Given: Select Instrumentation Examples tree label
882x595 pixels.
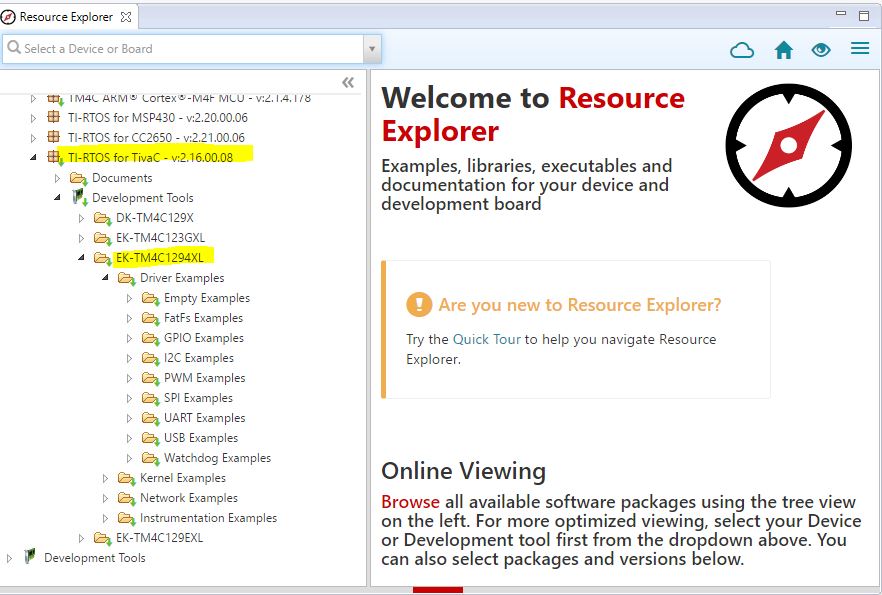Looking at the screenshot, I should pyautogui.click(x=209, y=518).
